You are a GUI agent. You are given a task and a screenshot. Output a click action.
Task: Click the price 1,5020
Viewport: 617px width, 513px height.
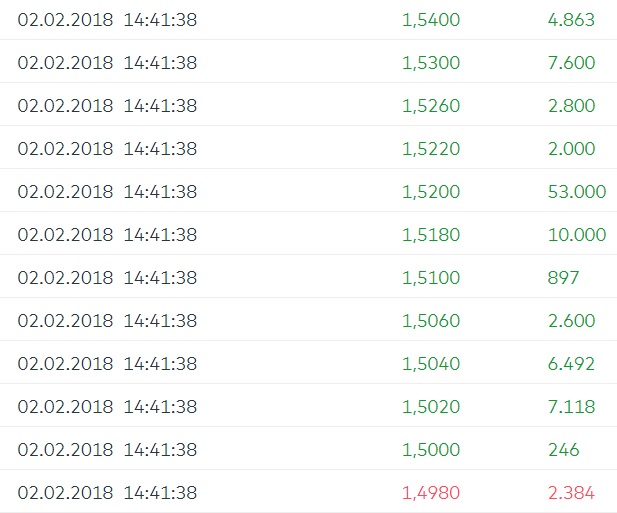pyautogui.click(x=430, y=407)
